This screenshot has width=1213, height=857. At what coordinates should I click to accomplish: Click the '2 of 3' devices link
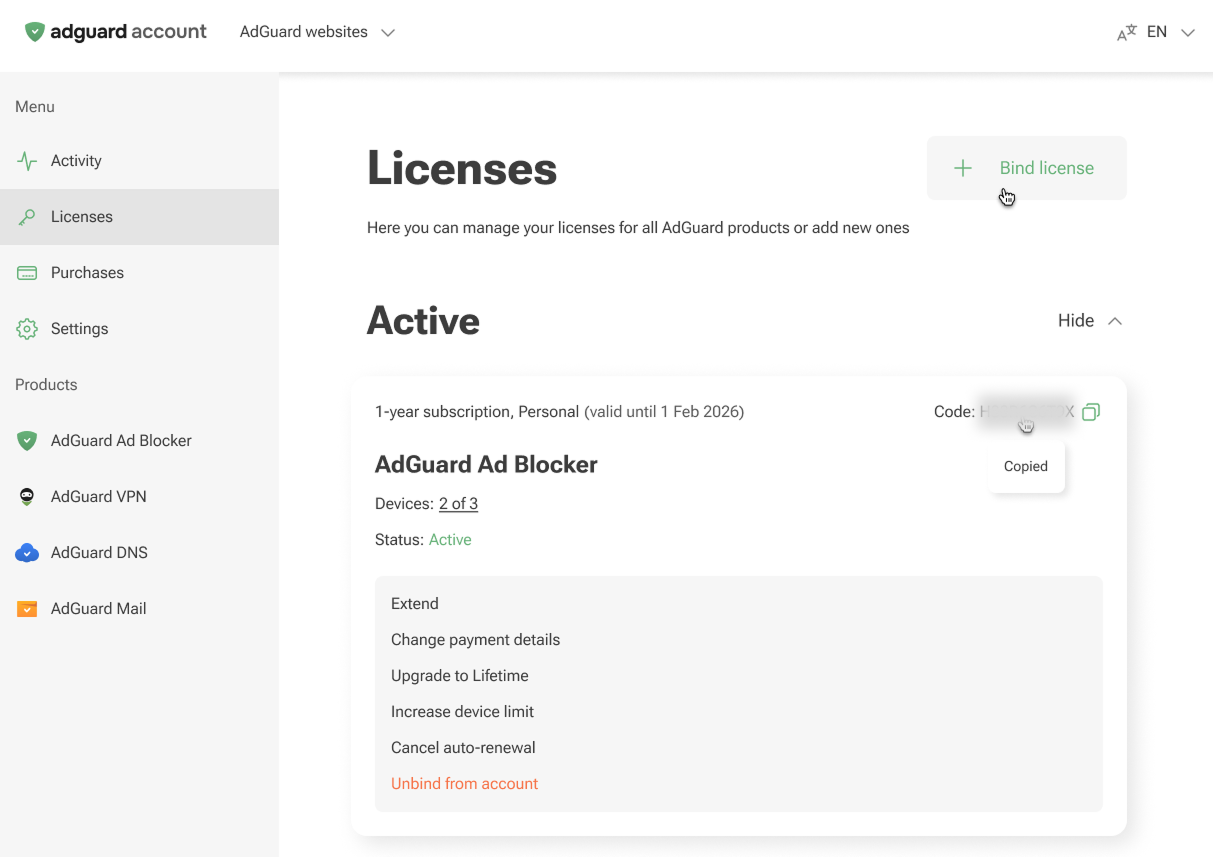point(458,504)
